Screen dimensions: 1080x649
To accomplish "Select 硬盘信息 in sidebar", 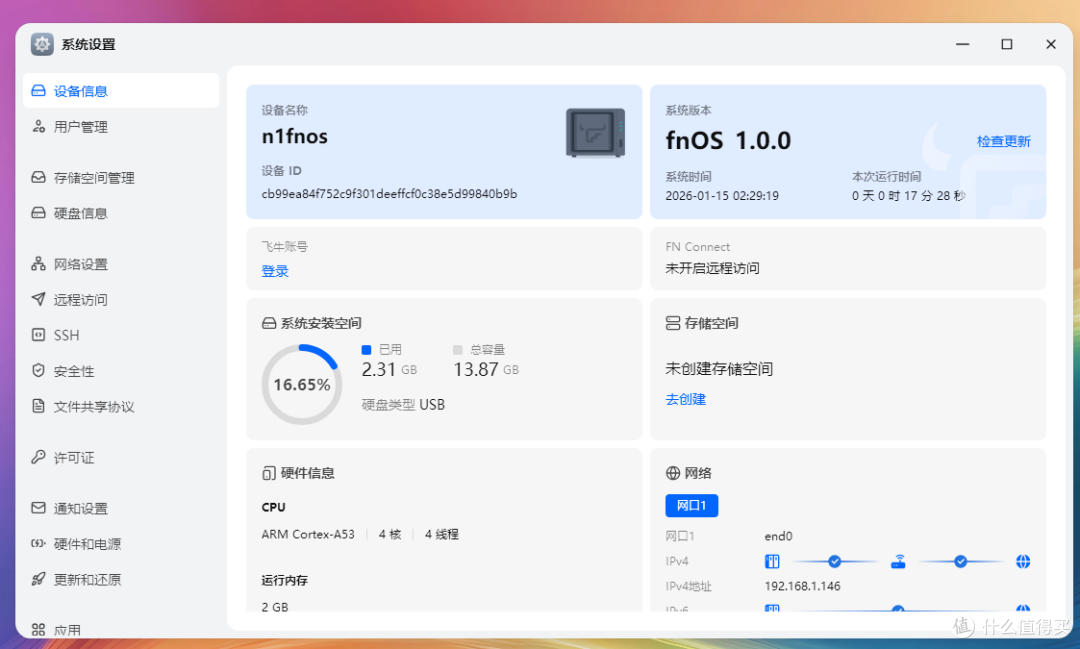I will coord(121,213).
